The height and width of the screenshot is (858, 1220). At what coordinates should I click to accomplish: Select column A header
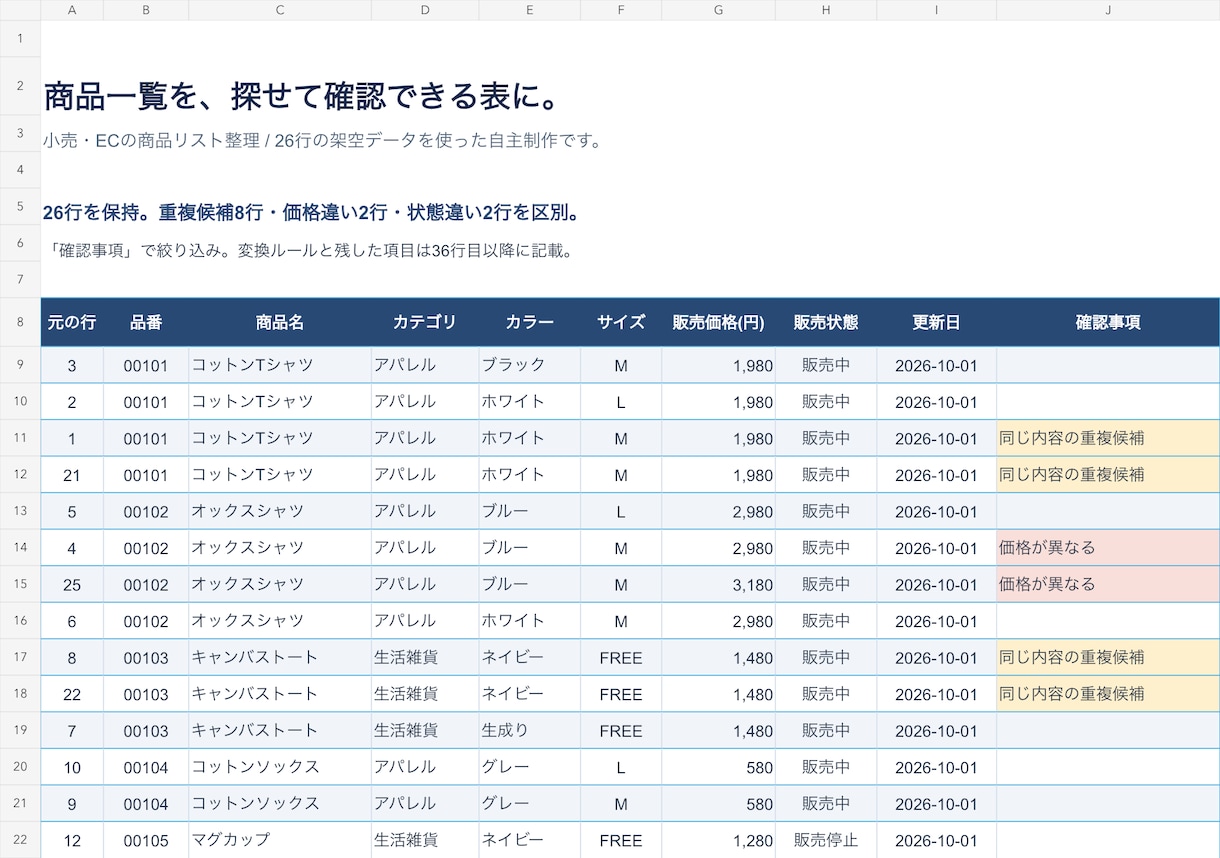pyautogui.click(x=72, y=10)
